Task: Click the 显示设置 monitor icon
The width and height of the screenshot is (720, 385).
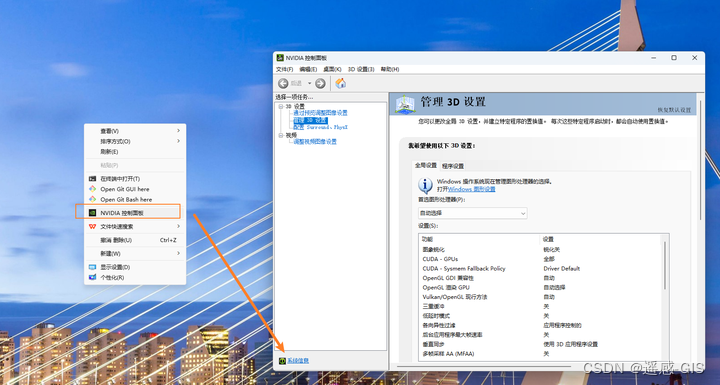Action: [x=92, y=267]
